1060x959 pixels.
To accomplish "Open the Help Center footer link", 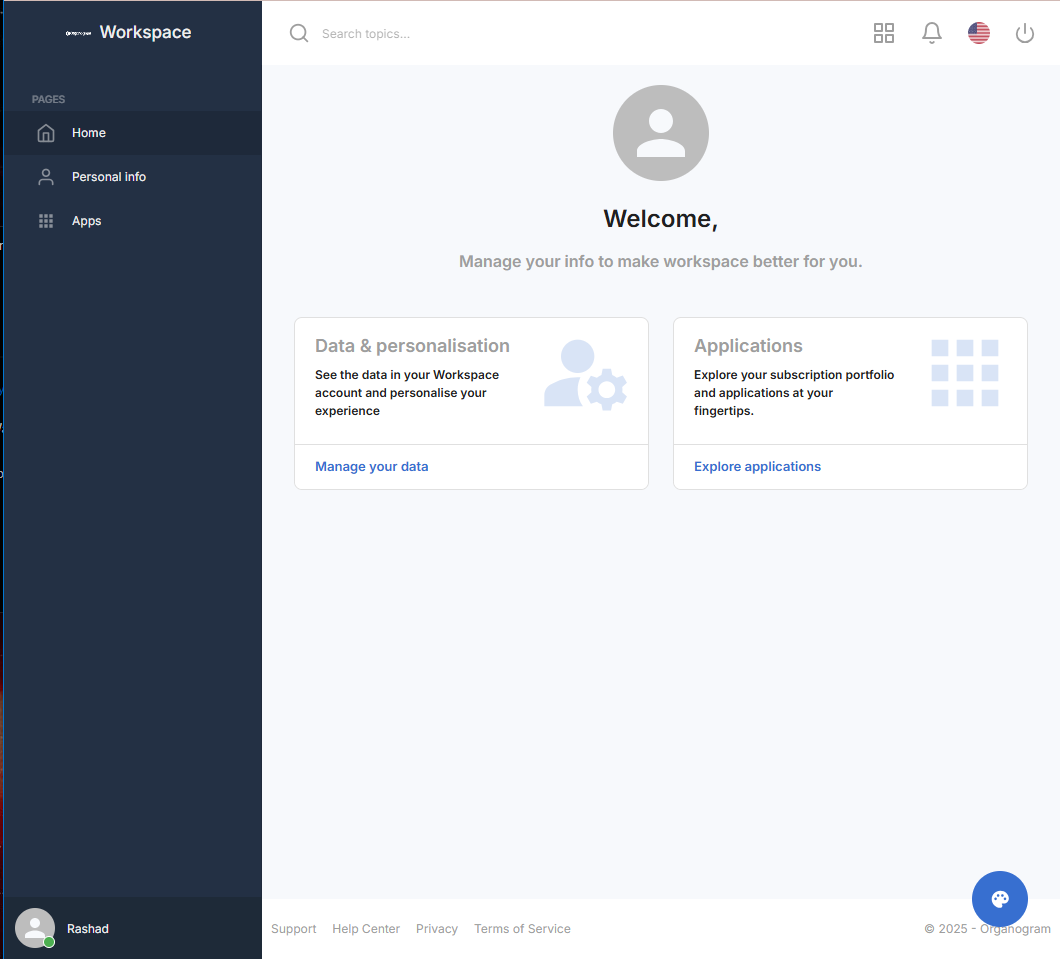I will tap(366, 929).
